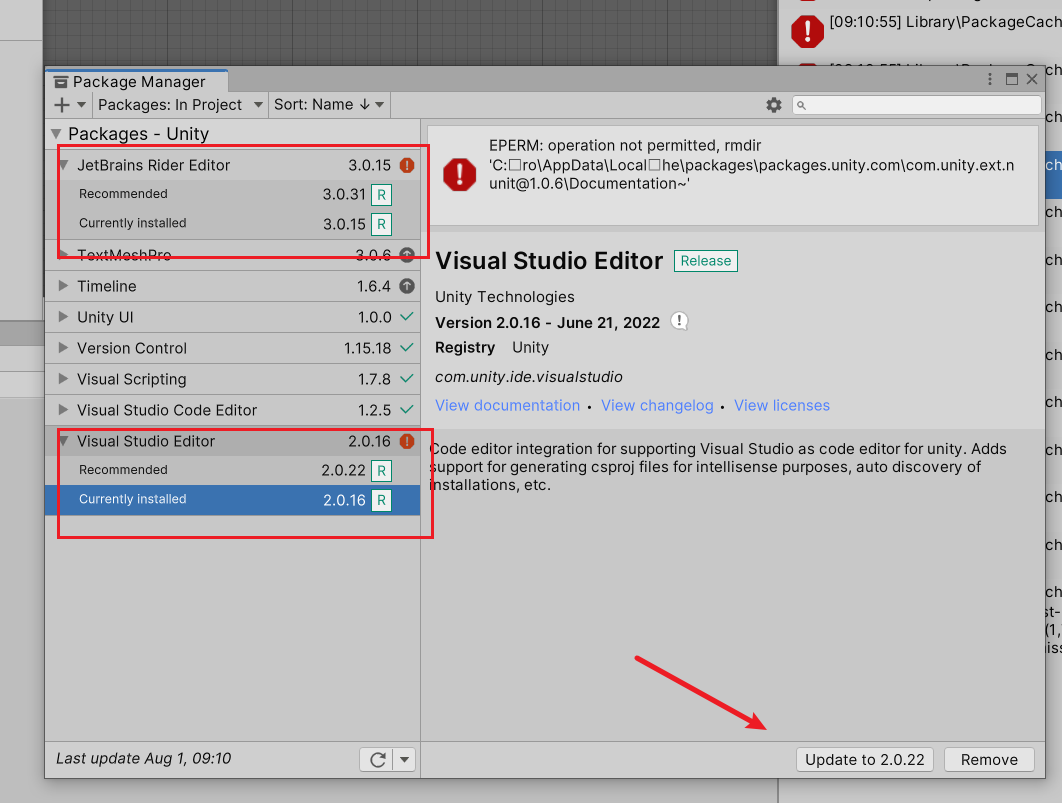The width and height of the screenshot is (1062, 803).
Task: Focus the package search field
Action: pyautogui.click(x=916, y=105)
